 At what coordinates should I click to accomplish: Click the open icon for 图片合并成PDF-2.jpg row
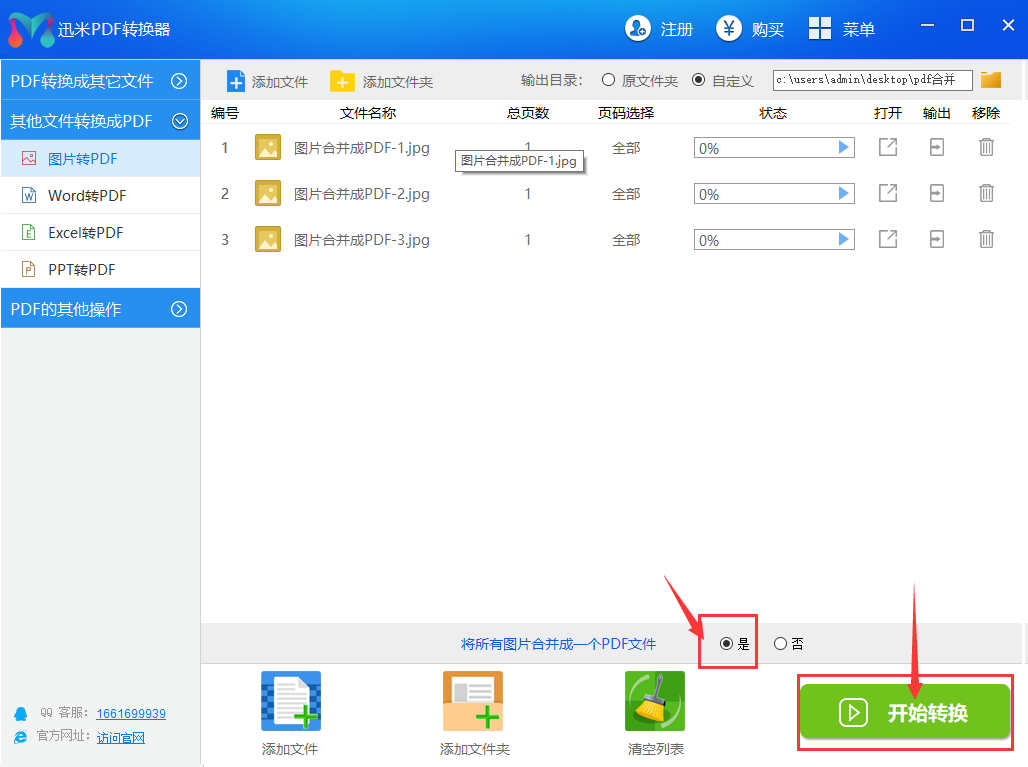click(887, 193)
